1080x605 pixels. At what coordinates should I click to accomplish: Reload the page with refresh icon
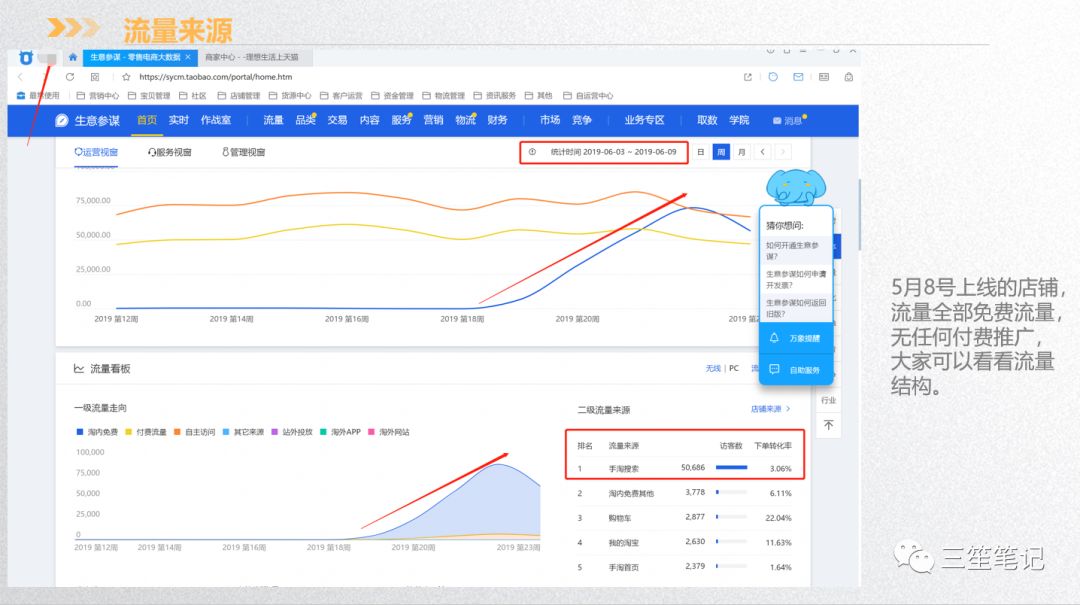[x=70, y=76]
